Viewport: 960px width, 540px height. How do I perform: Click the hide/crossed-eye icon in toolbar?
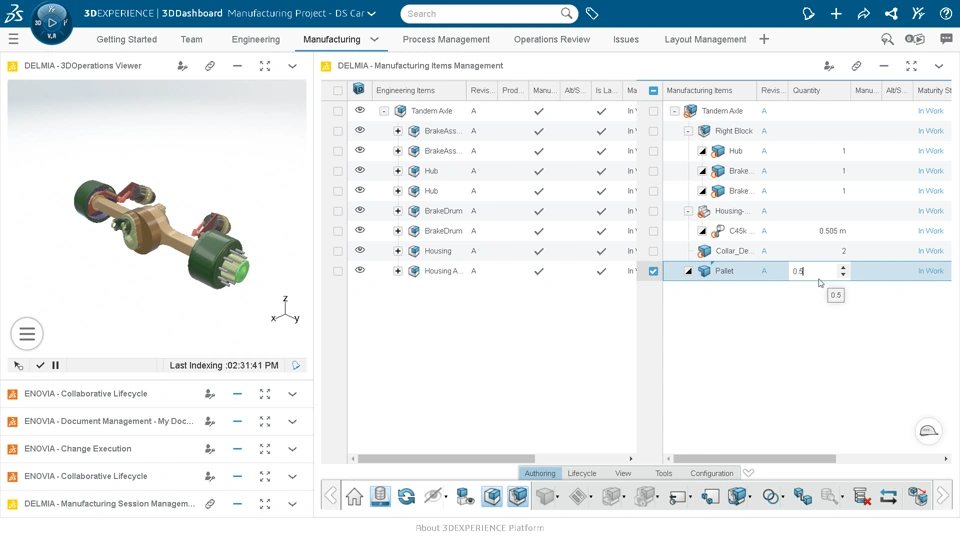pyautogui.click(x=432, y=496)
